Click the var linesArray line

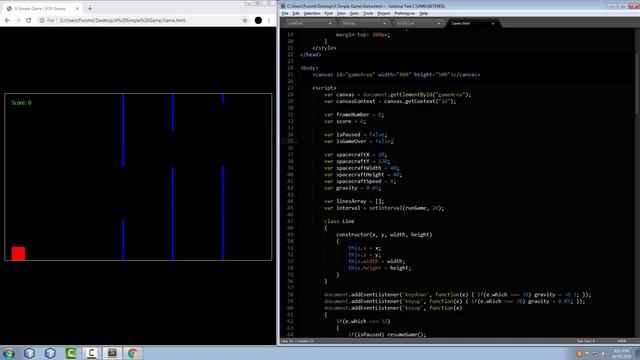pos(354,201)
